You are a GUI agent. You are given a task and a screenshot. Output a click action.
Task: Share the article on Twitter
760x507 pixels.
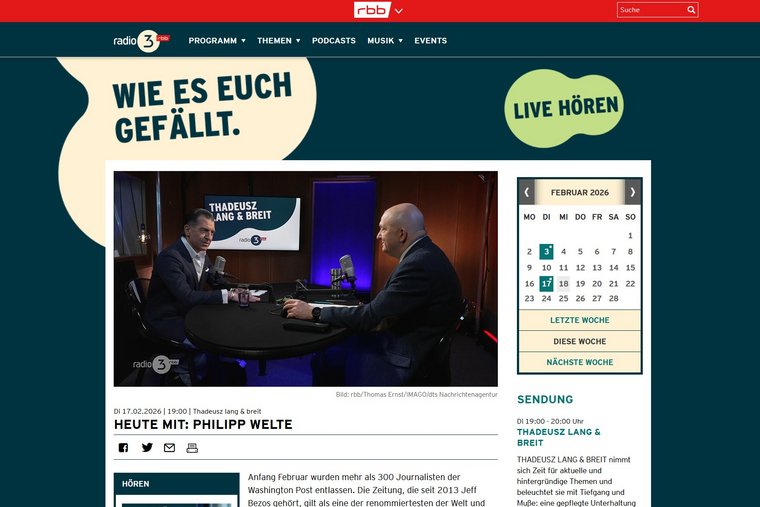coord(147,448)
